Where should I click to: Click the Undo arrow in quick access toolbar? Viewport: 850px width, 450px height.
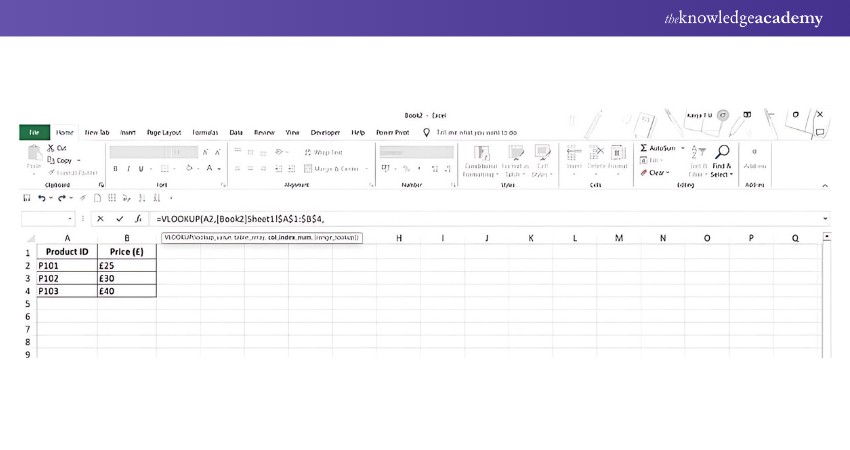[40, 198]
